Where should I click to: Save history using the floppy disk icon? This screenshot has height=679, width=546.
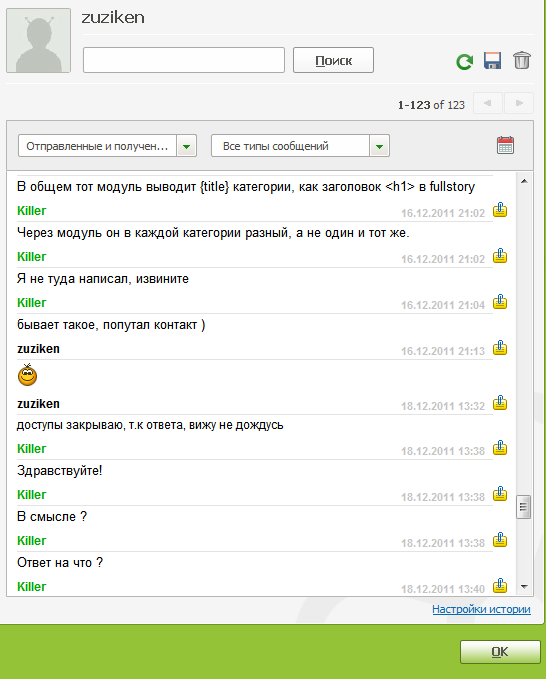(492, 61)
